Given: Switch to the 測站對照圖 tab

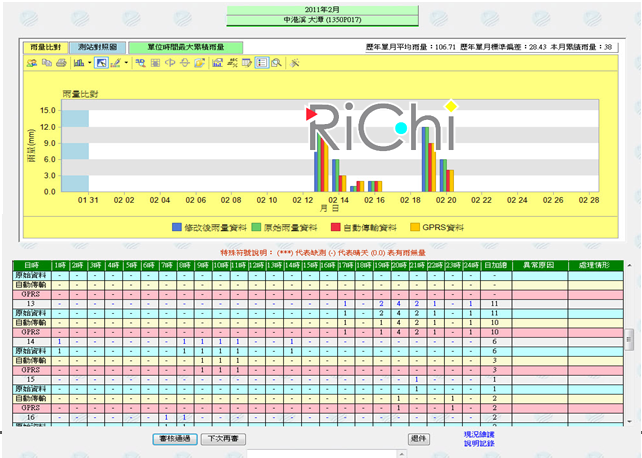Looking at the screenshot, I should coord(97,47).
